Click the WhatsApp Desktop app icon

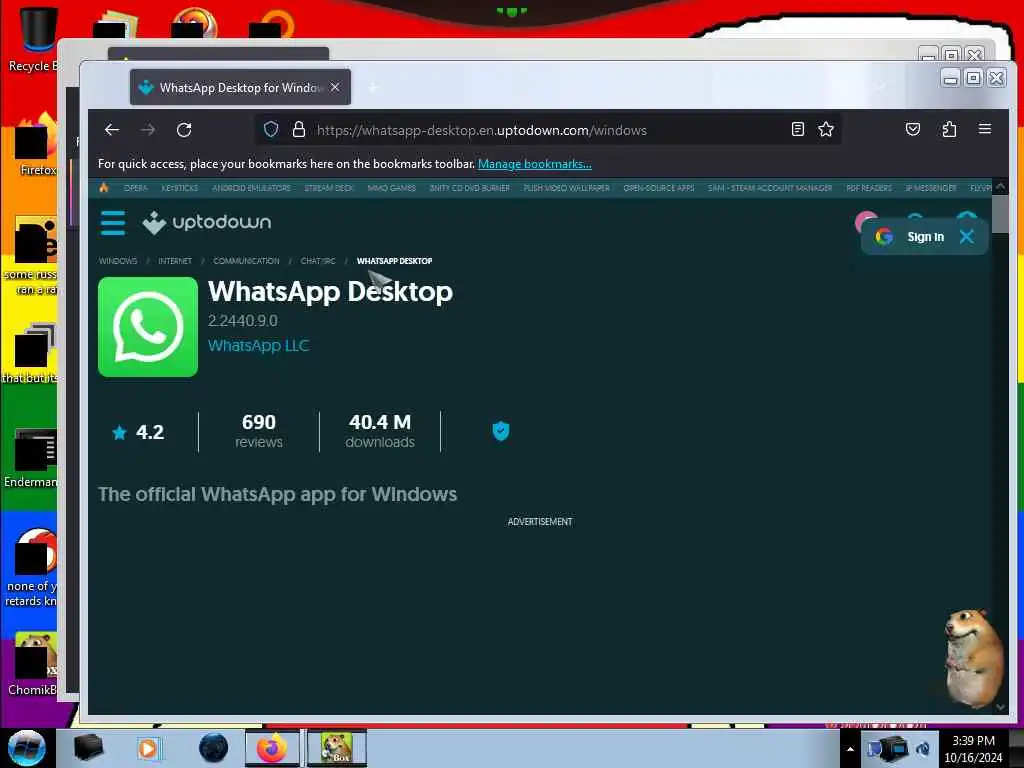click(x=148, y=327)
